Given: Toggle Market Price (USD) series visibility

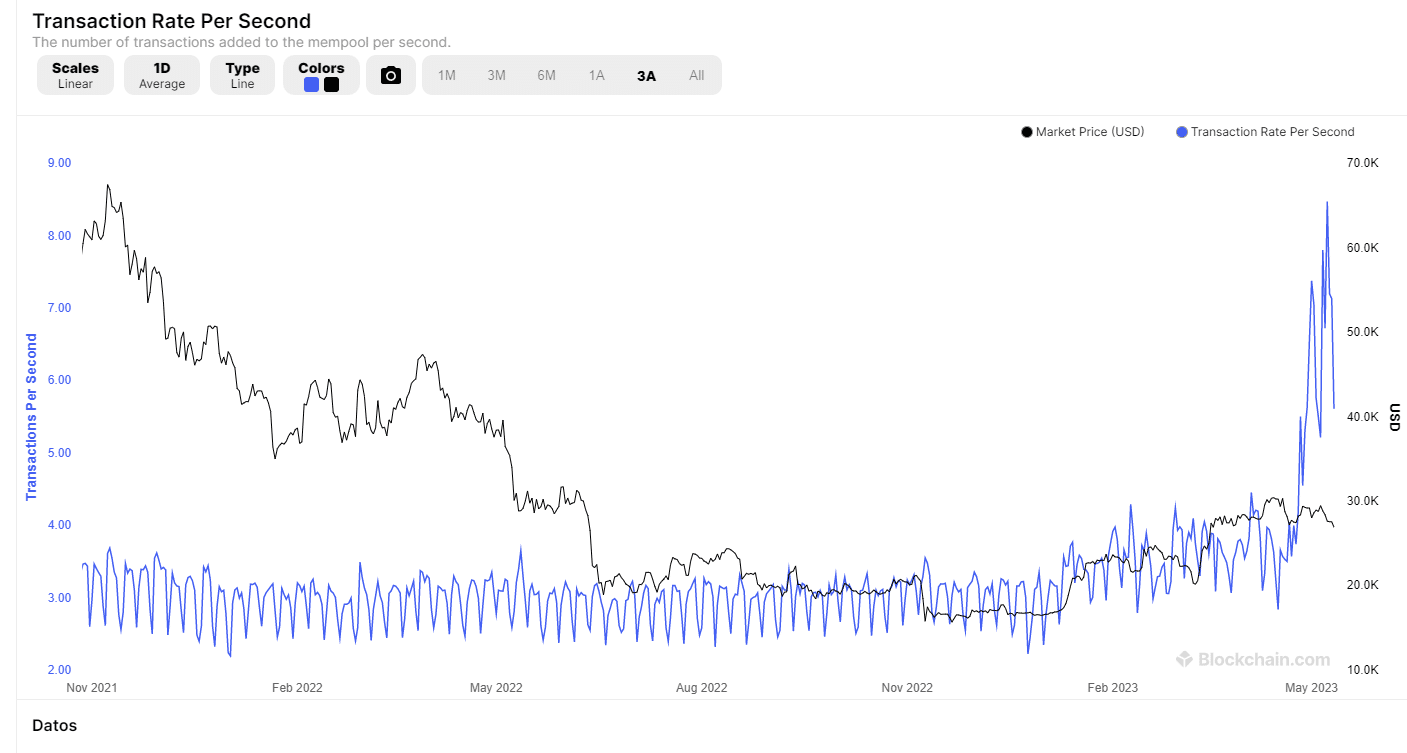Looking at the screenshot, I should pyautogui.click(x=1083, y=132).
